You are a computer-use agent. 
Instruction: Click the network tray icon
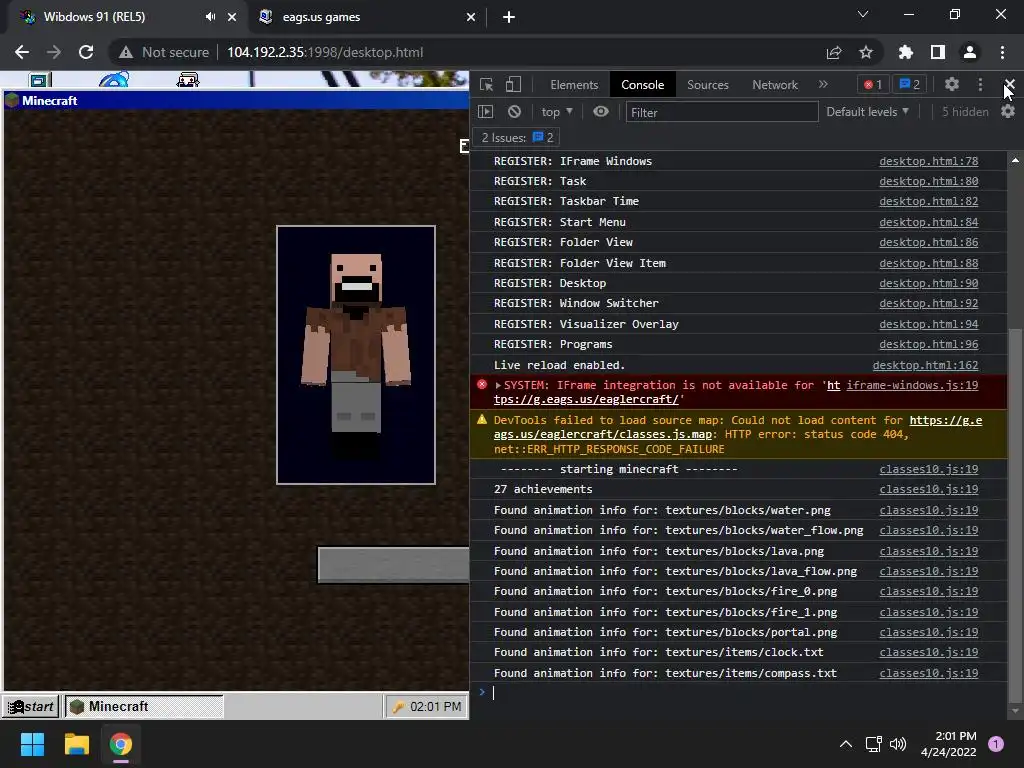point(873,744)
